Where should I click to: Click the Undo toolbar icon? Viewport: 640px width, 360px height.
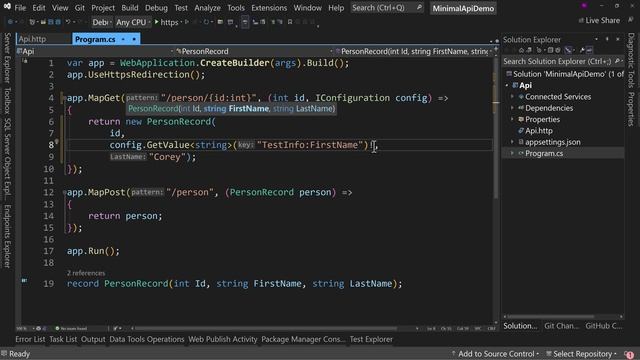[x=68, y=22]
